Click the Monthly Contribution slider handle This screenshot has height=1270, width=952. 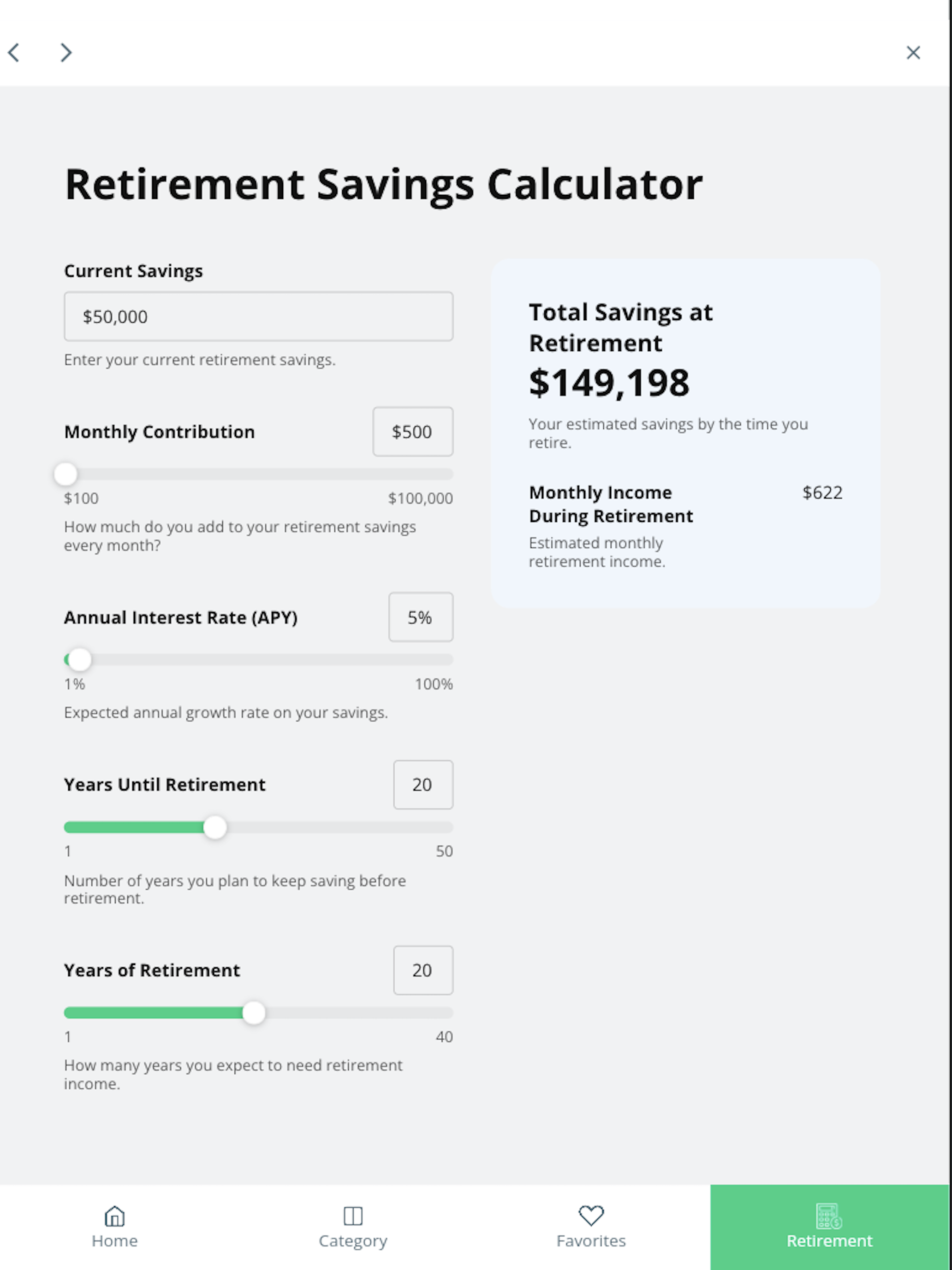click(65, 474)
